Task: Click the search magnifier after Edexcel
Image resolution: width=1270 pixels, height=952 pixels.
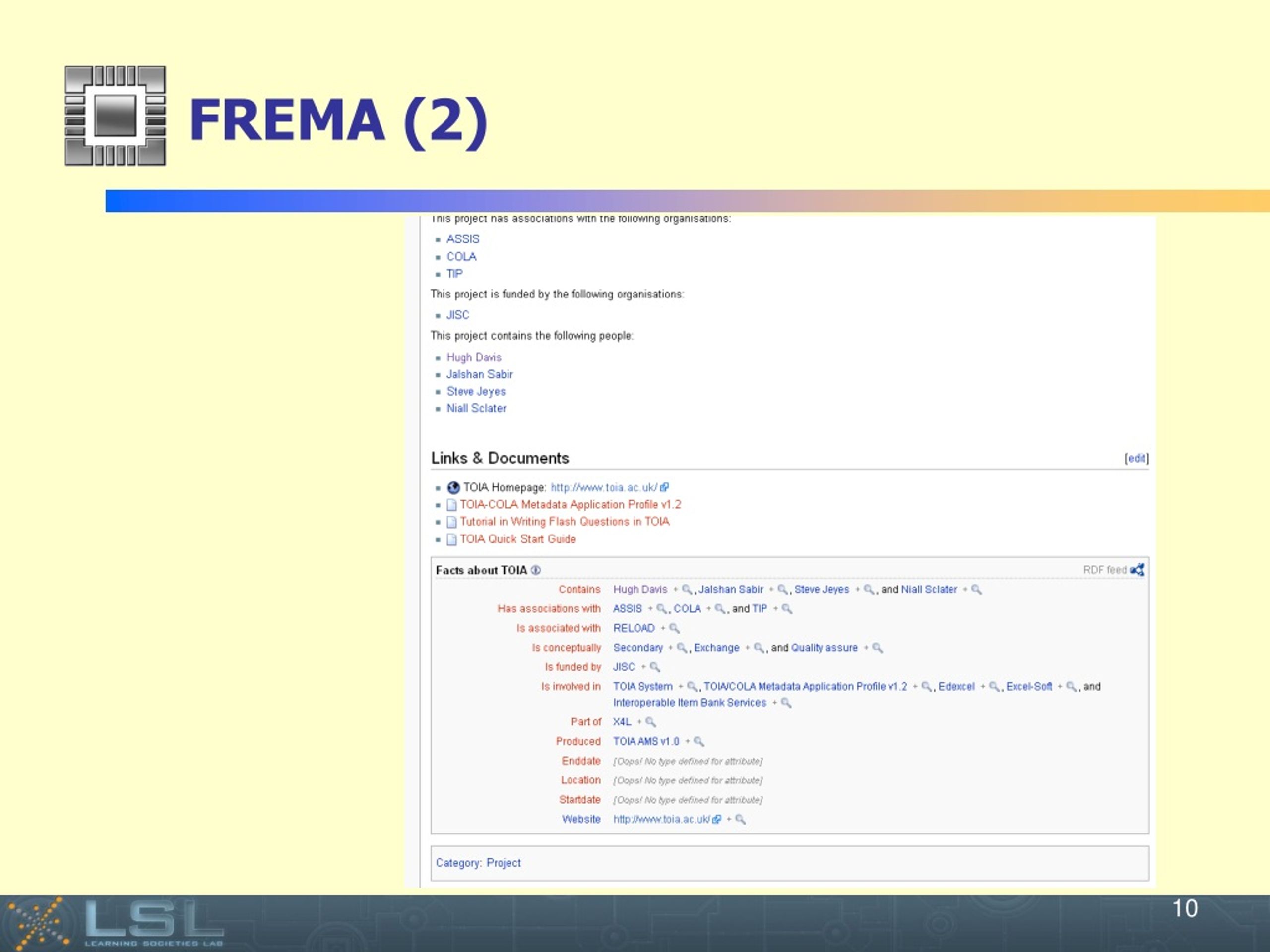Action: pyautogui.click(x=995, y=687)
